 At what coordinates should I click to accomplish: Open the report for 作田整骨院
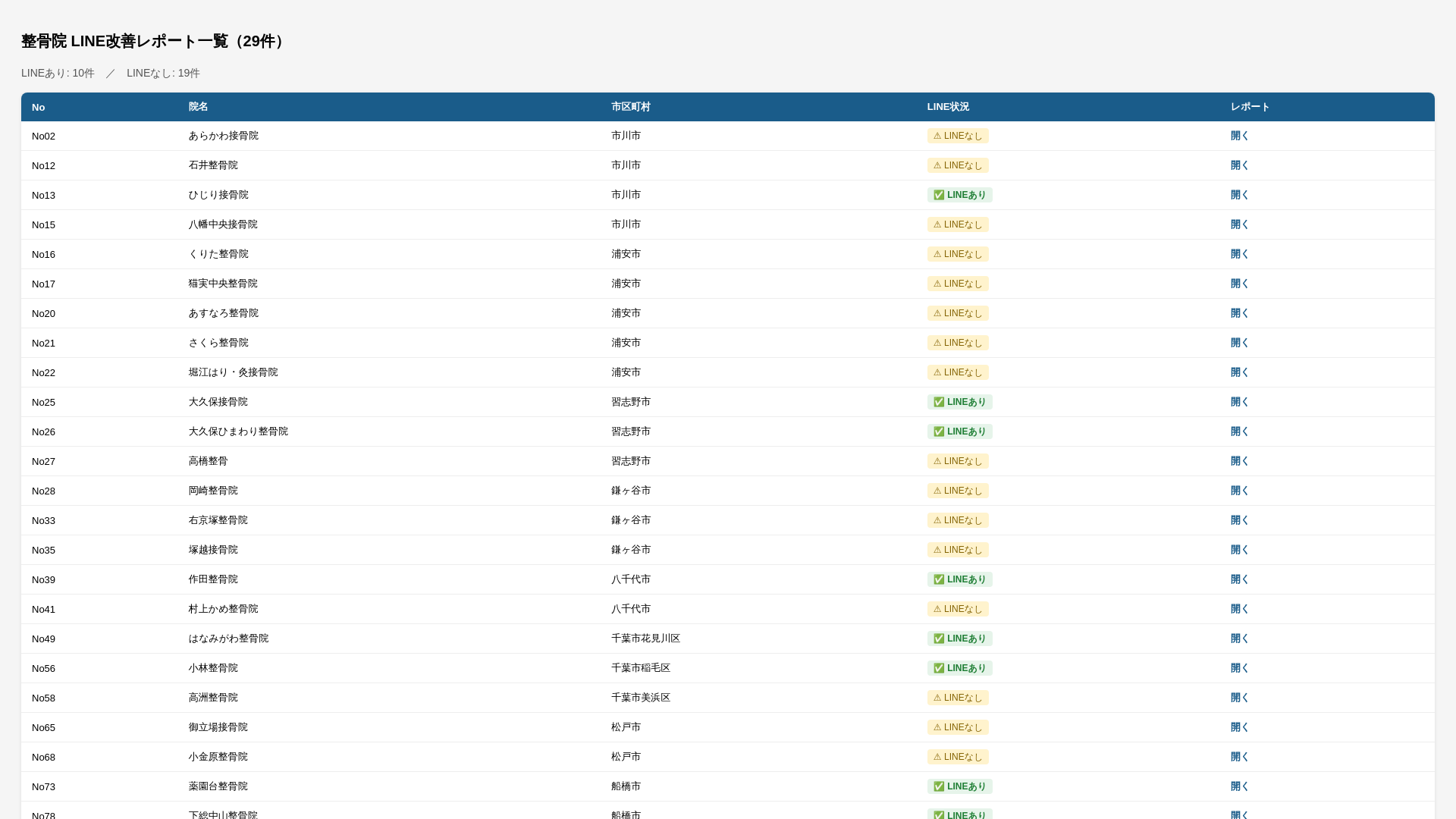click(1239, 579)
